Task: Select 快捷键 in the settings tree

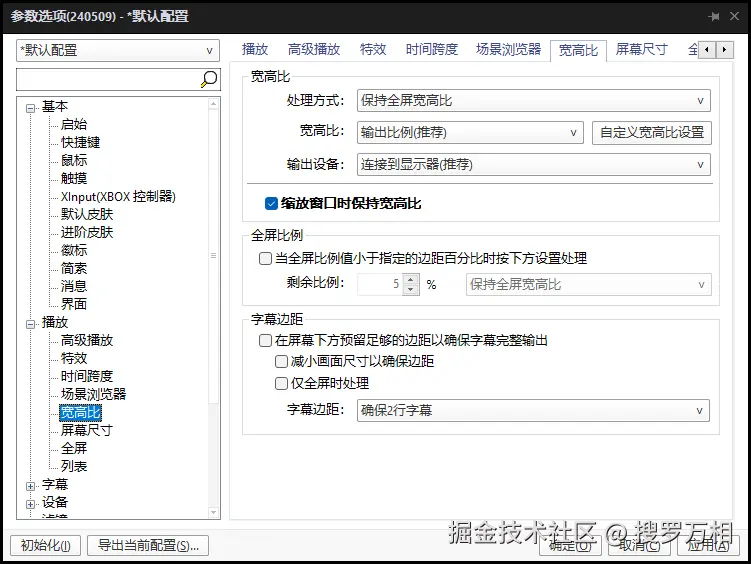Action: [x=80, y=142]
